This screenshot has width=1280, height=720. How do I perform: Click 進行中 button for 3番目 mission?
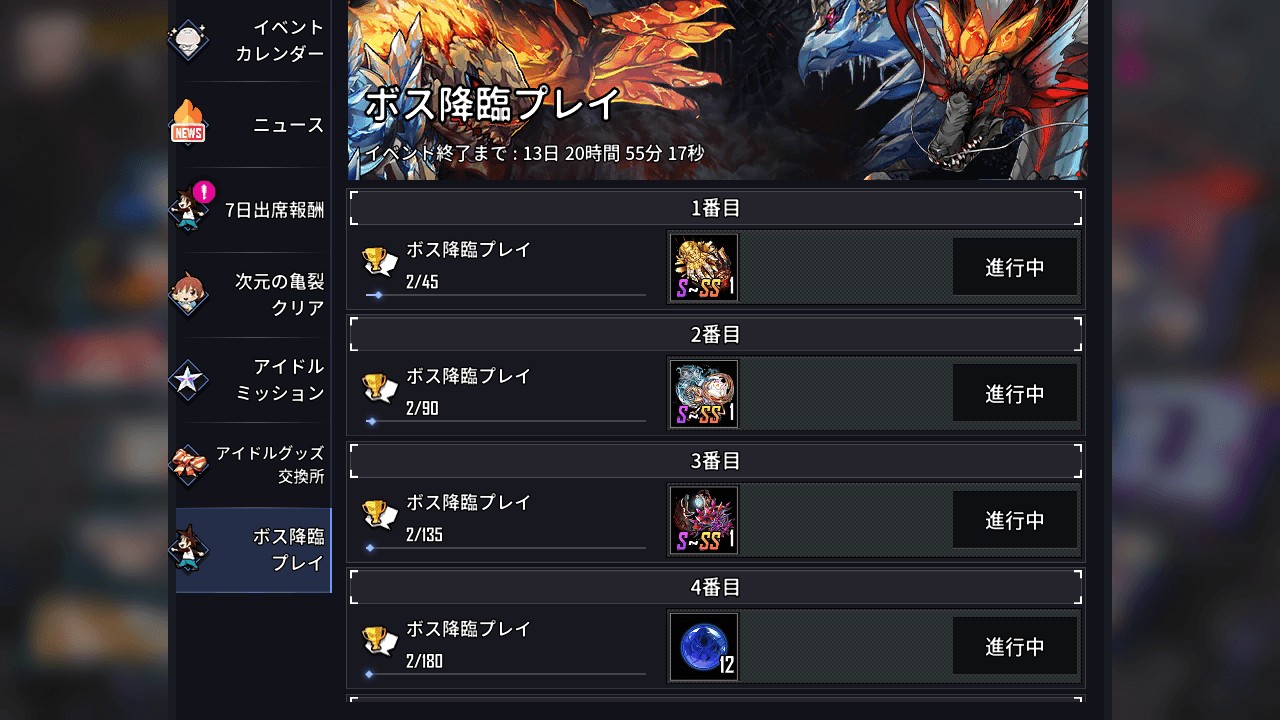(1015, 520)
